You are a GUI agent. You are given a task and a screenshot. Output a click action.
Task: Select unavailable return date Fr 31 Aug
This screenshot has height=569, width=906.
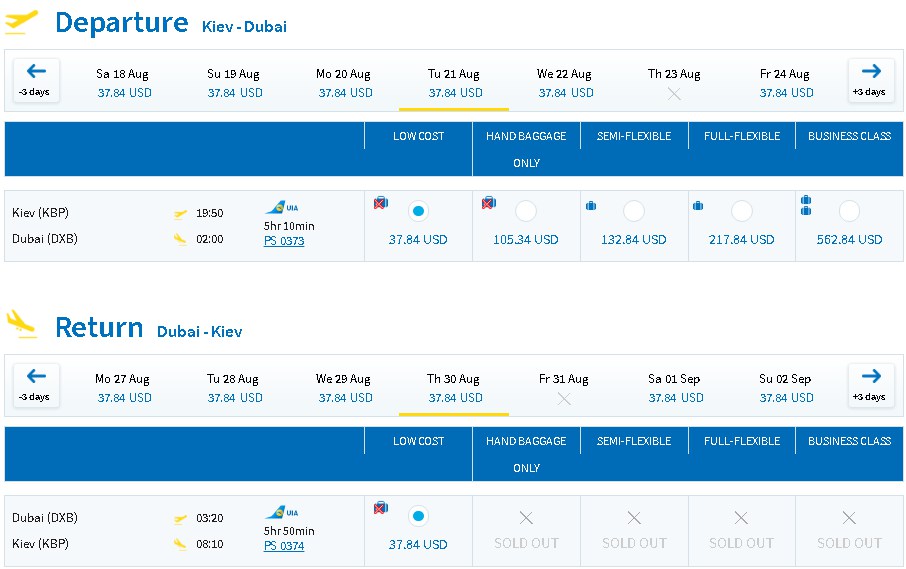point(564,388)
